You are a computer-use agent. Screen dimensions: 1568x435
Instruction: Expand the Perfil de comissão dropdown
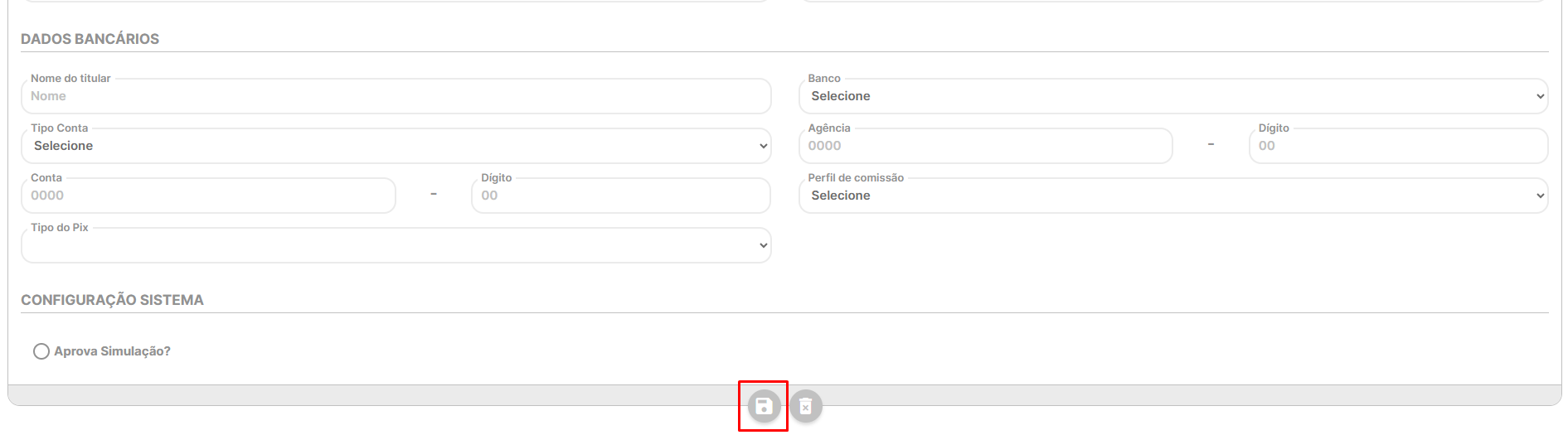point(1172,196)
